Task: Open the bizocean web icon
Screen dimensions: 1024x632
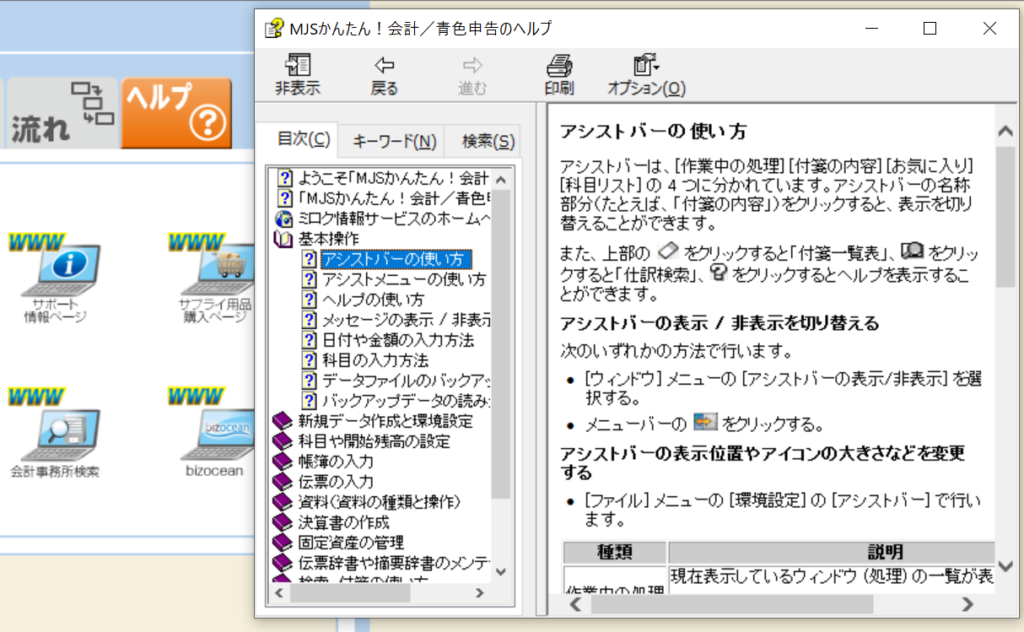Action: point(213,433)
